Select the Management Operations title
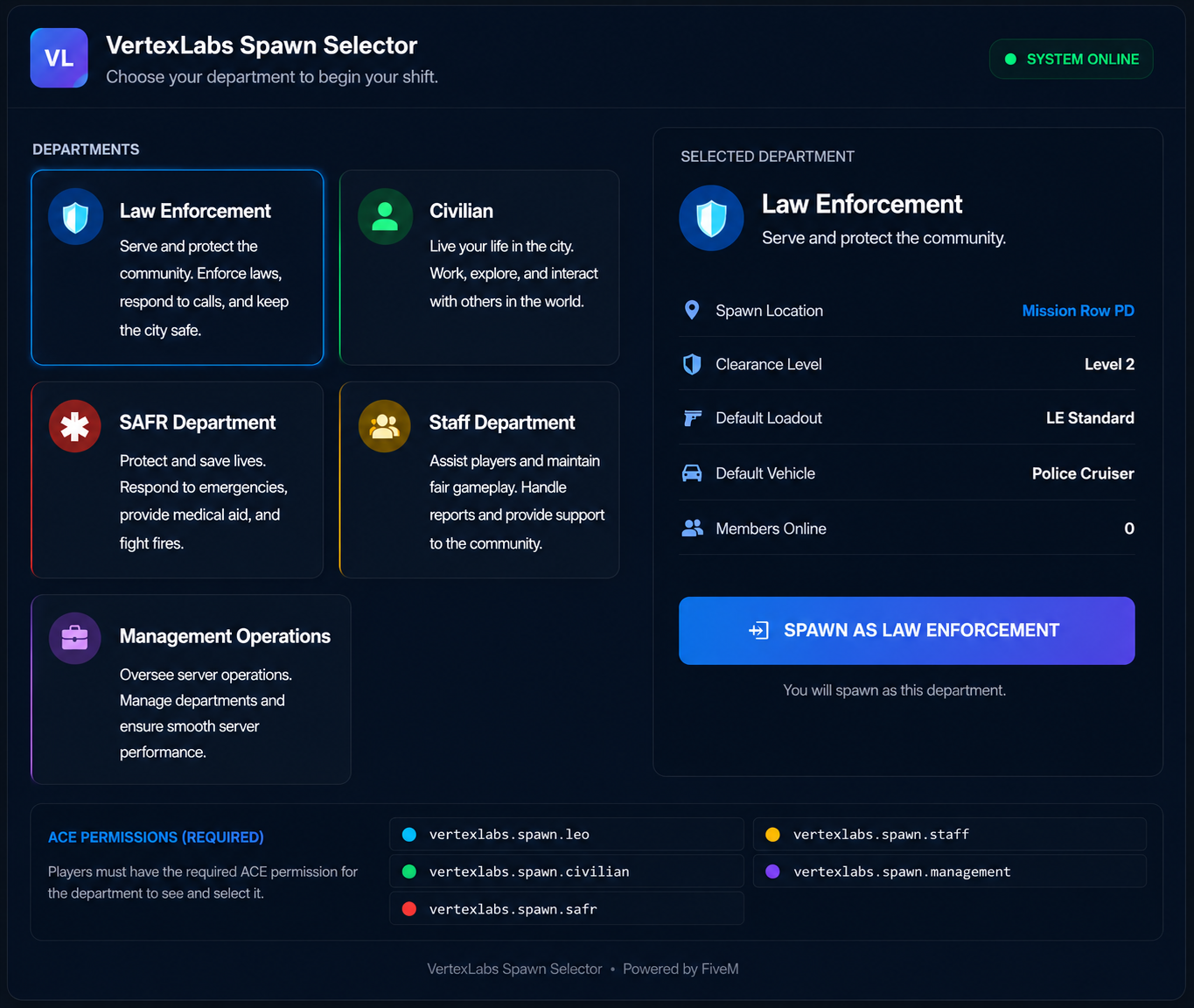 point(225,636)
